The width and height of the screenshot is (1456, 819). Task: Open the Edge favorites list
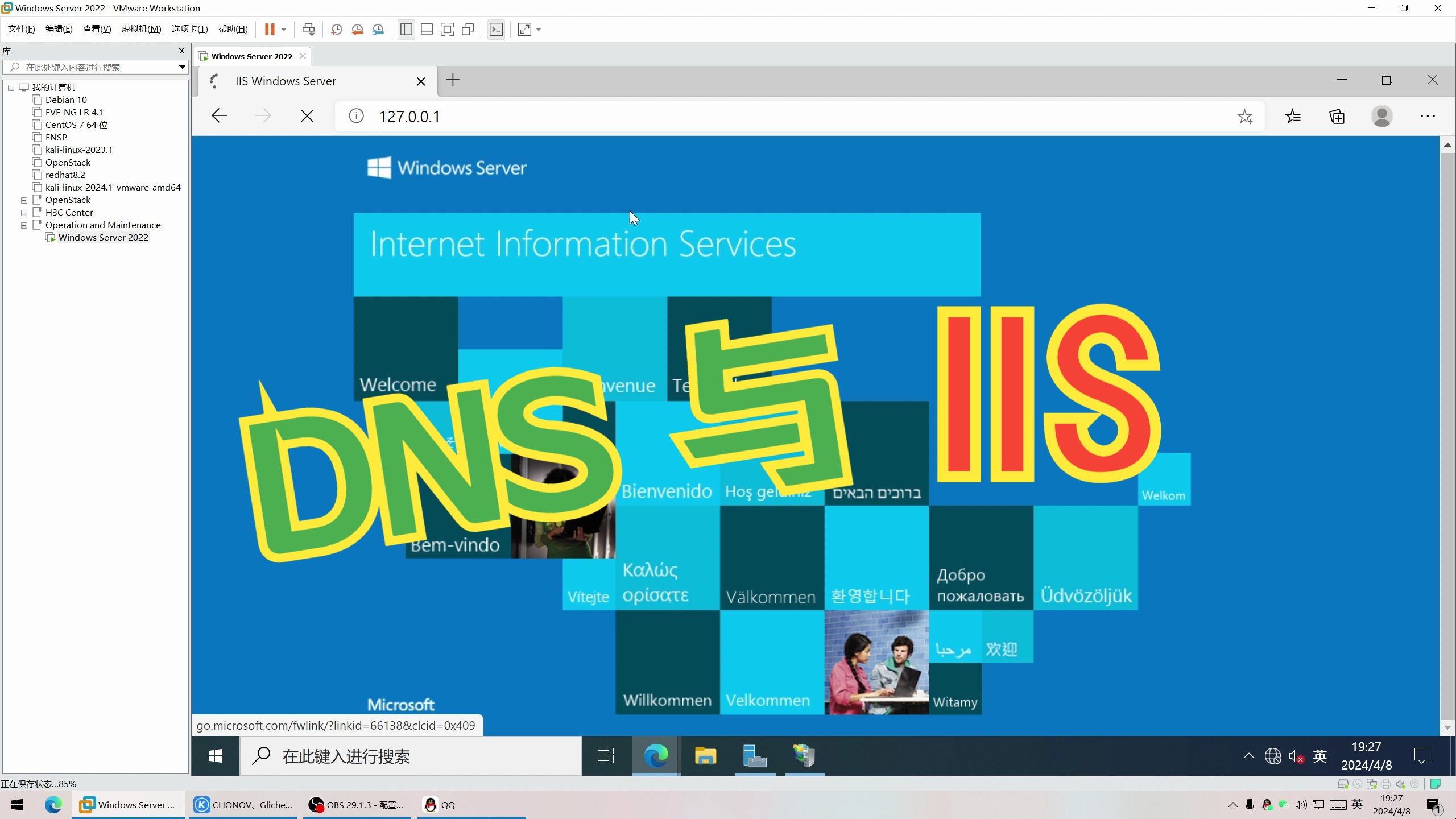tap(1293, 117)
